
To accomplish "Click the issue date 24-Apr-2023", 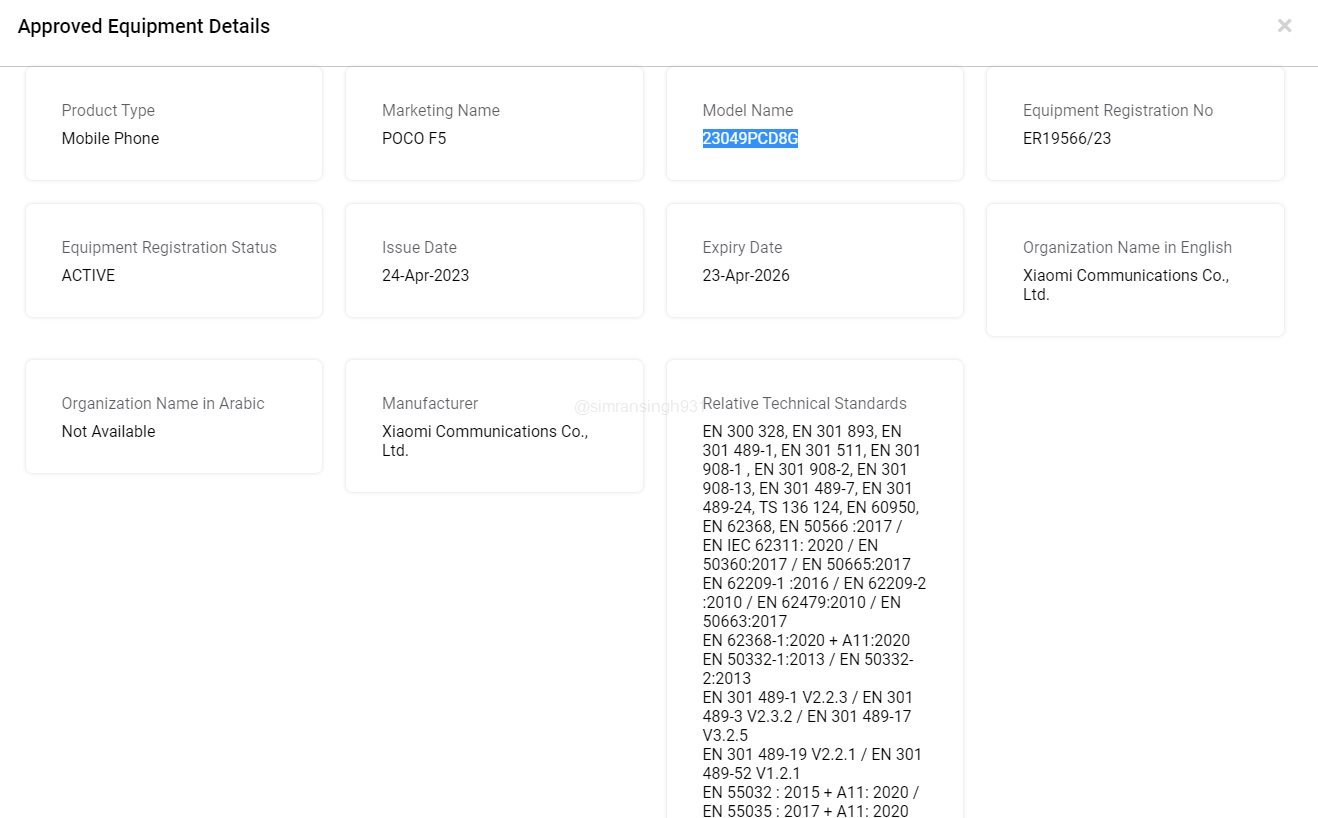I will click(425, 276).
